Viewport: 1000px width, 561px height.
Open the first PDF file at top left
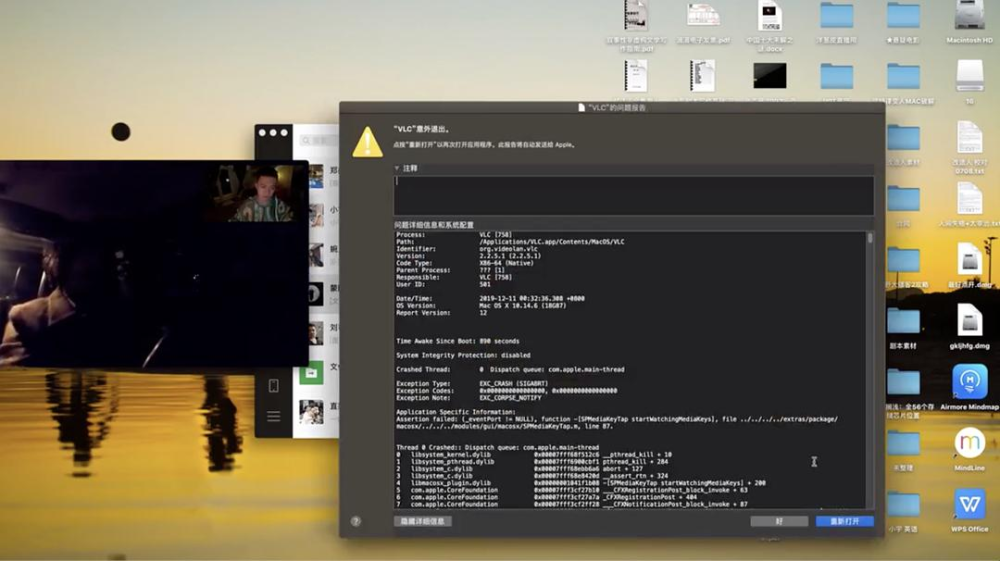click(636, 16)
